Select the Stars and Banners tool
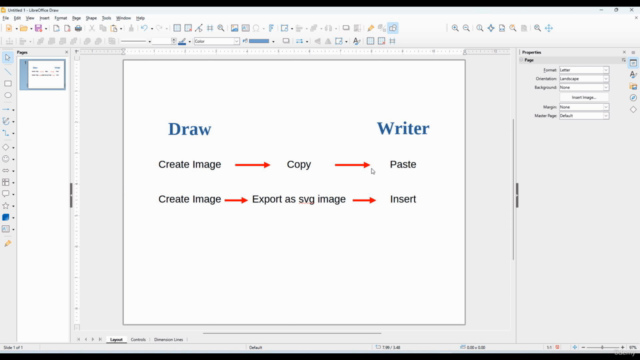This screenshot has height=360, width=640. tap(6, 206)
